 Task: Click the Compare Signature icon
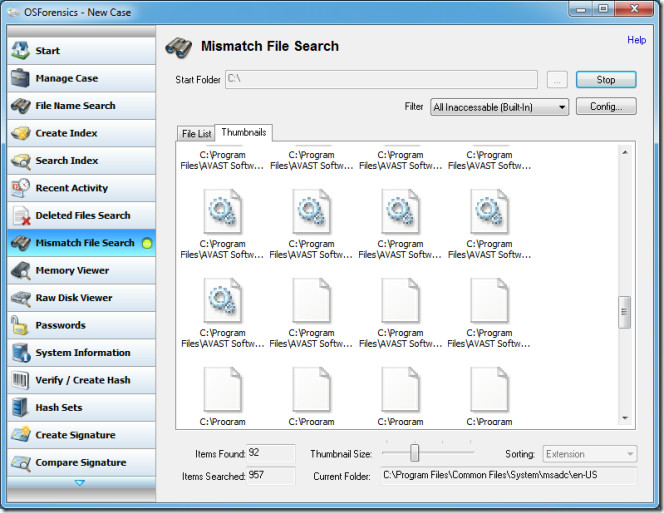[20, 462]
